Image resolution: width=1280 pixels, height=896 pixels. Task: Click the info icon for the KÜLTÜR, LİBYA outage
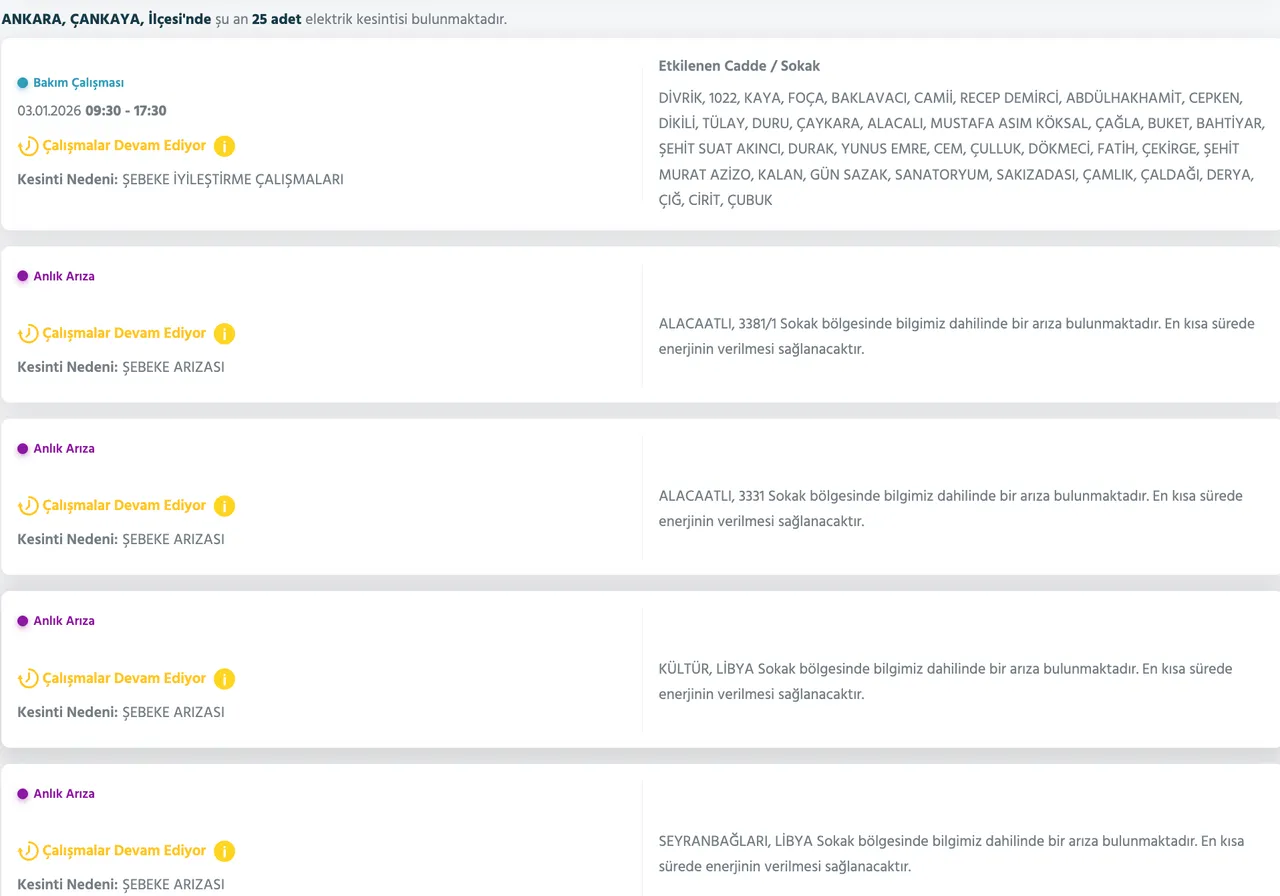coord(224,679)
